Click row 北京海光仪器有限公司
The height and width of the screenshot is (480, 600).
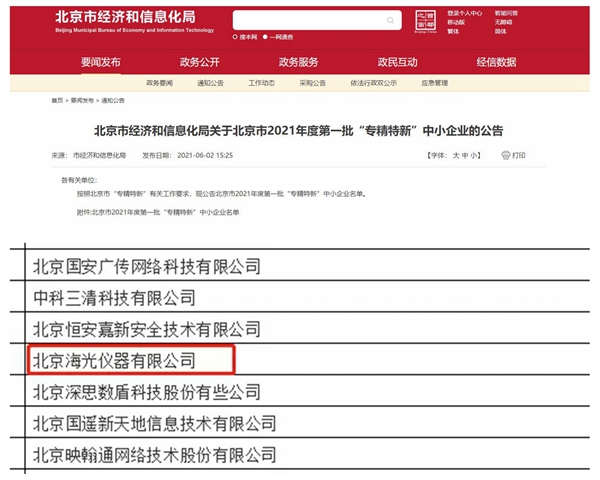click(114, 361)
